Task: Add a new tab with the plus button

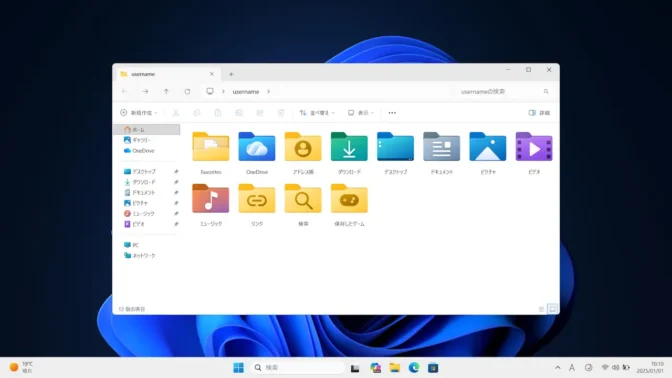Action: [231, 74]
